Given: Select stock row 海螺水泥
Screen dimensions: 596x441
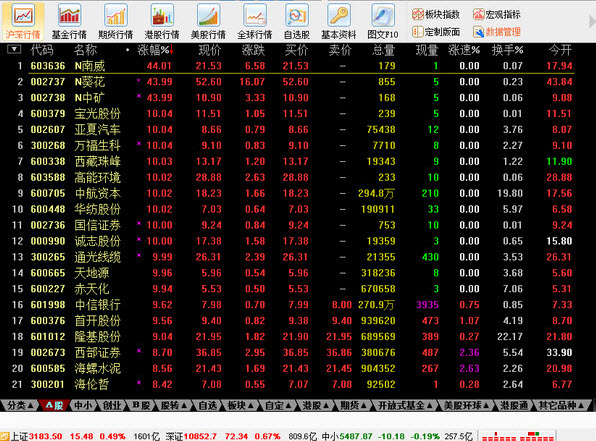Looking at the screenshot, I should [x=291, y=369].
